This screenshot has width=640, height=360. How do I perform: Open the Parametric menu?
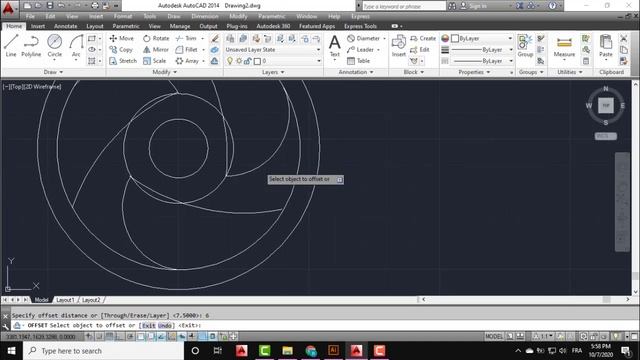tap(272, 16)
